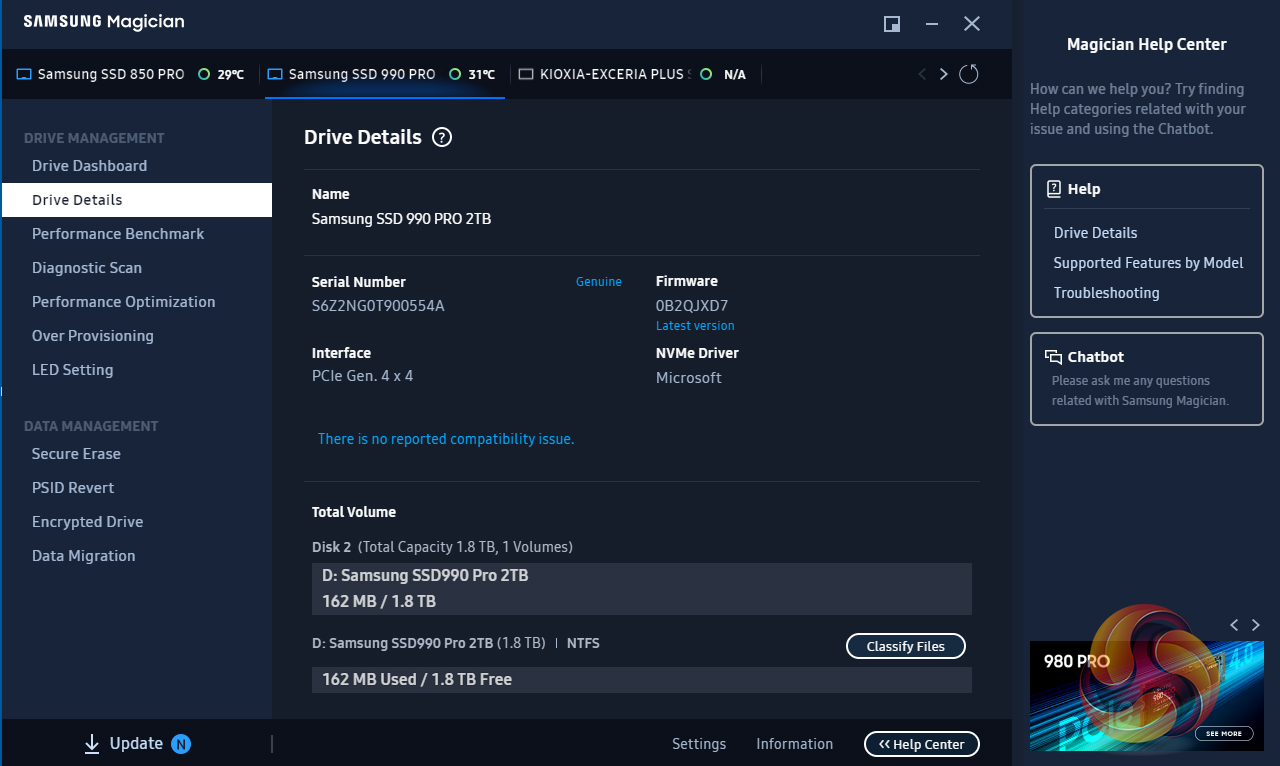Screen dimensions: 1280x766
Task: Open the Drive Details help question mark
Action: [x=442, y=138]
